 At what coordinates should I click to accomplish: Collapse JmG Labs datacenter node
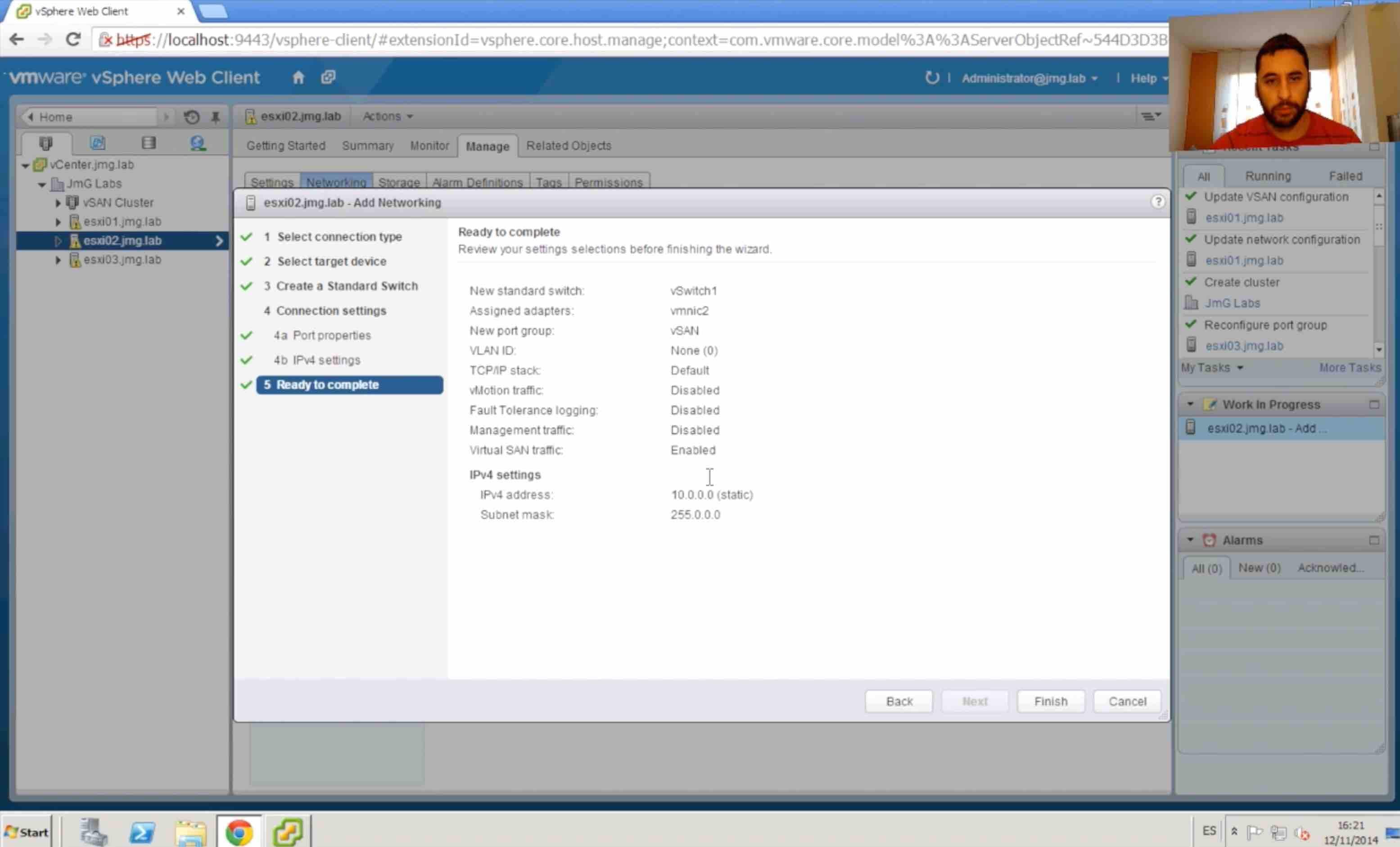[x=41, y=185]
